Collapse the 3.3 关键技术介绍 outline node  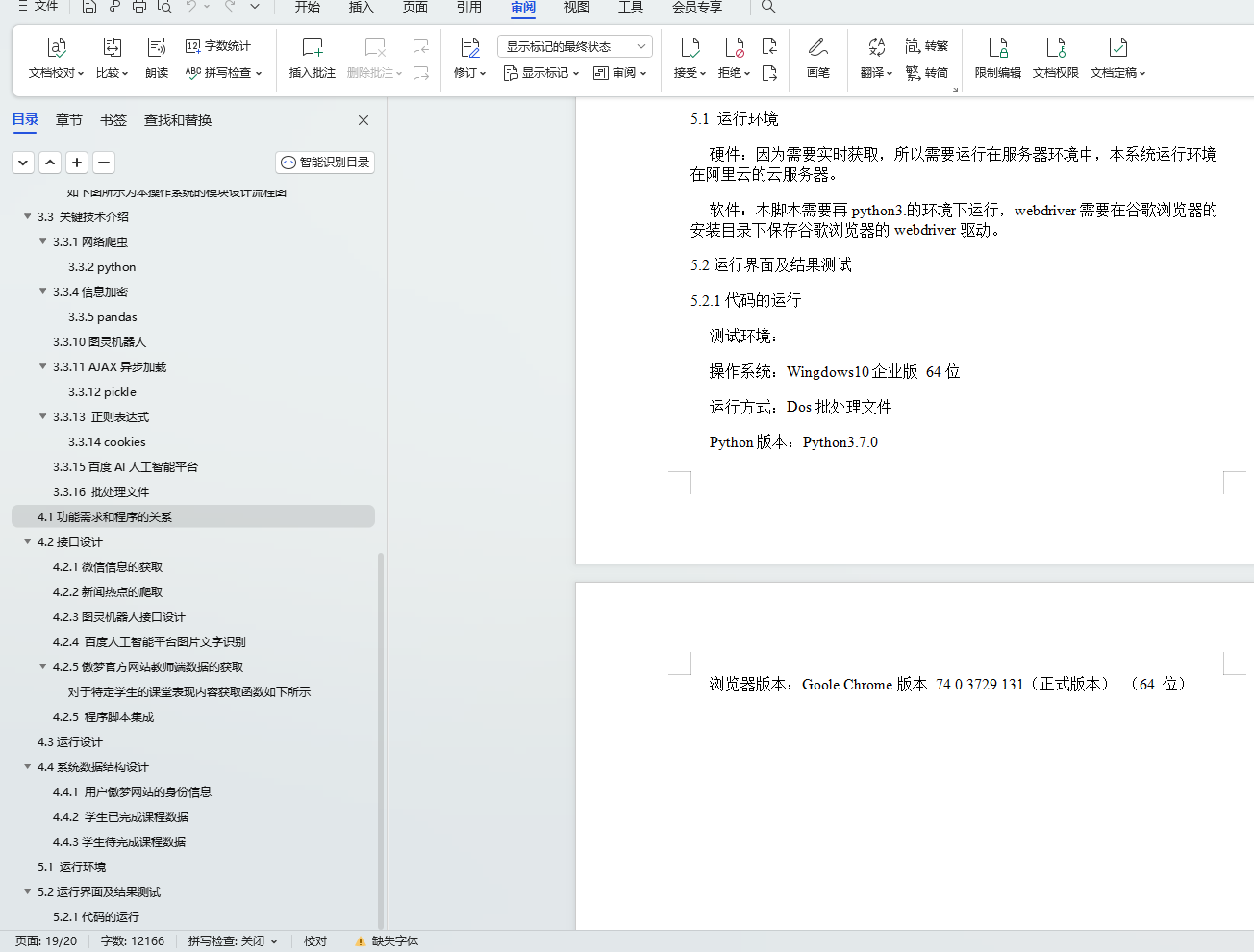tap(27, 216)
